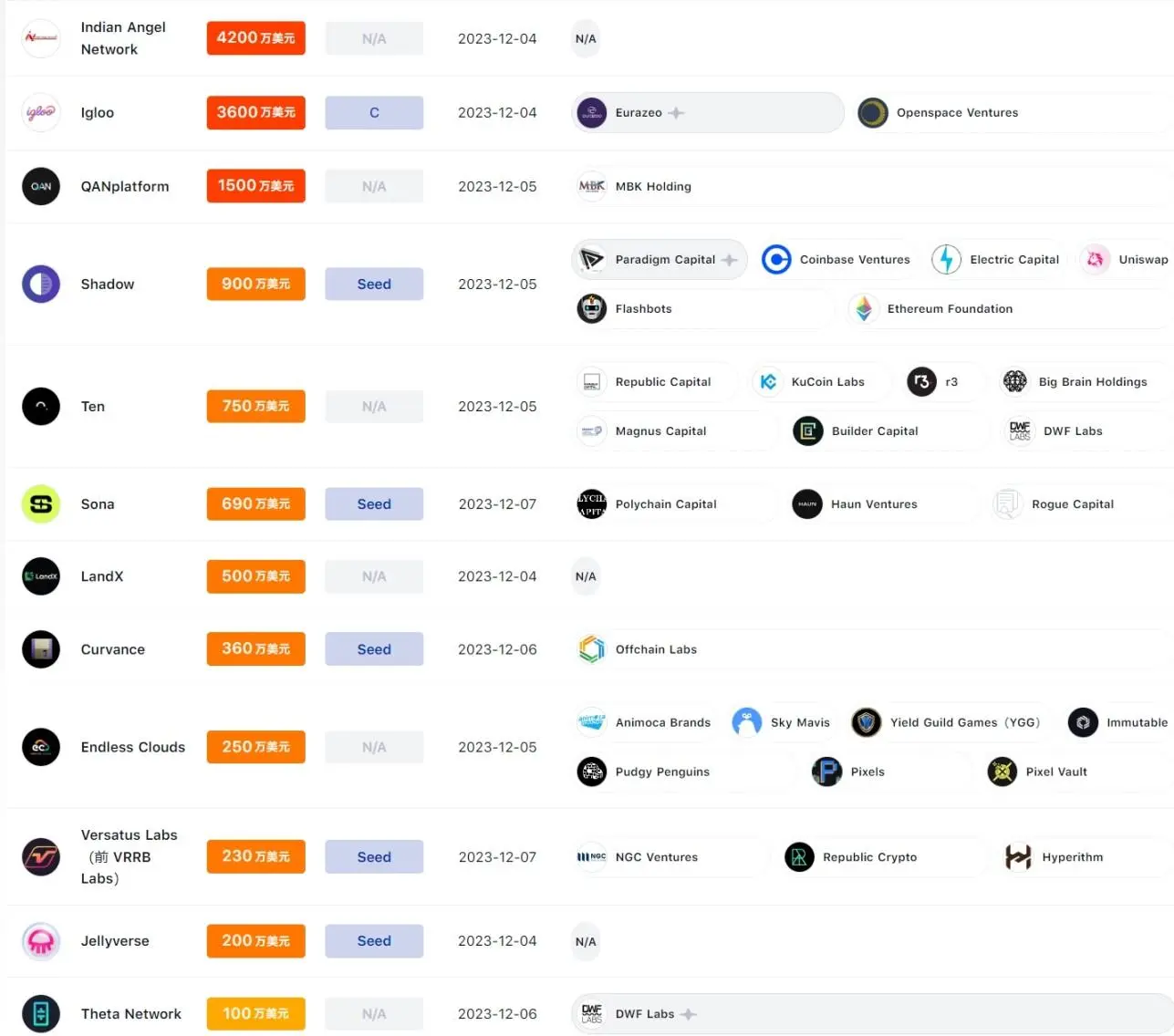
Task: Click the Theta Network logo icon
Action: click(41, 1013)
